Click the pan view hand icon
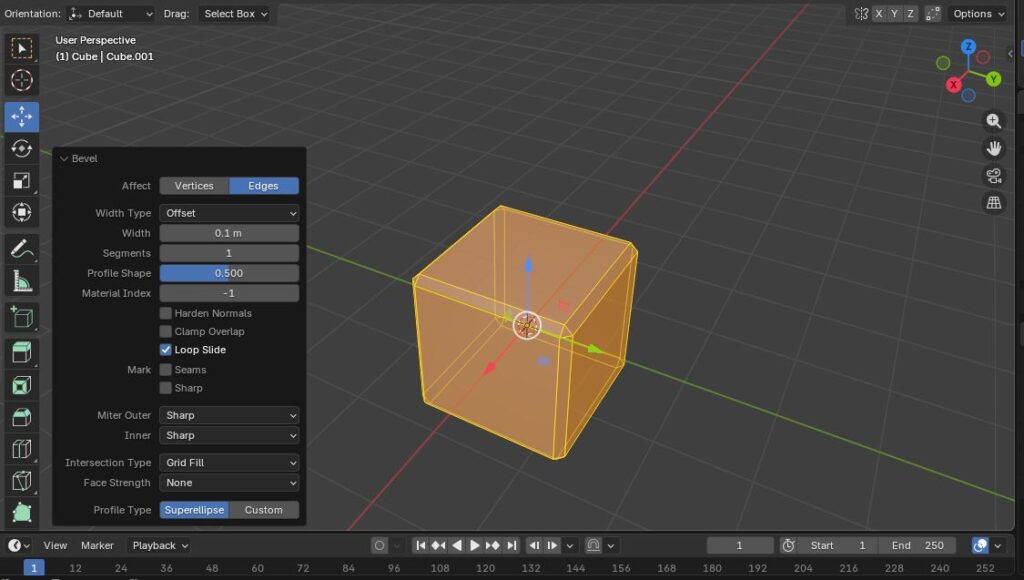The height and width of the screenshot is (580, 1024). pyautogui.click(x=993, y=148)
